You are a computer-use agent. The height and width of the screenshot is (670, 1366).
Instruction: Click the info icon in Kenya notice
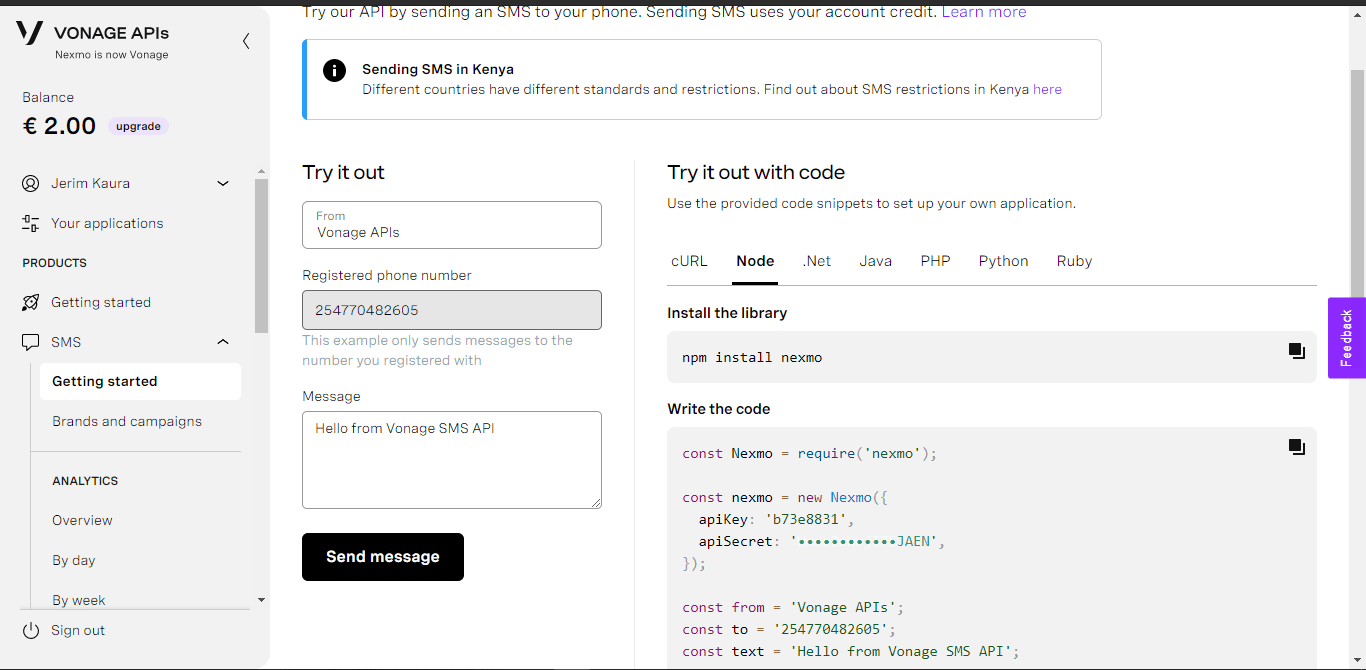pyautogui.click(x=334, y=70)
